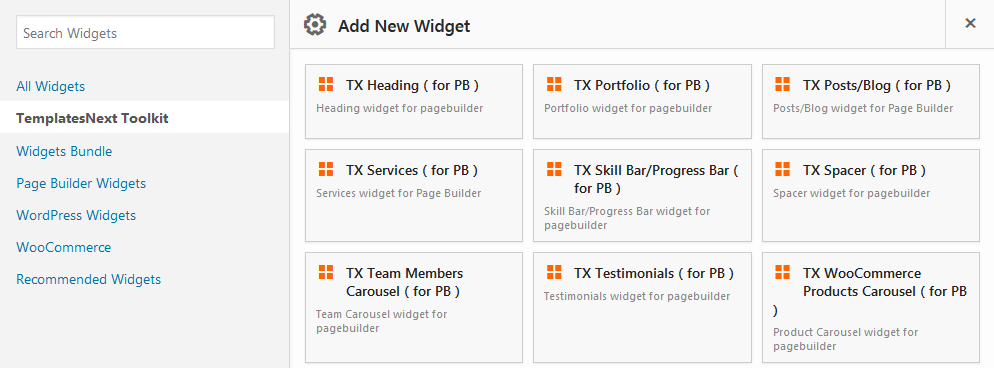Click the orange icon beside TX Skill Bar/Progress Bar
This screenshot has height=368, width=994.
(554, 169)
